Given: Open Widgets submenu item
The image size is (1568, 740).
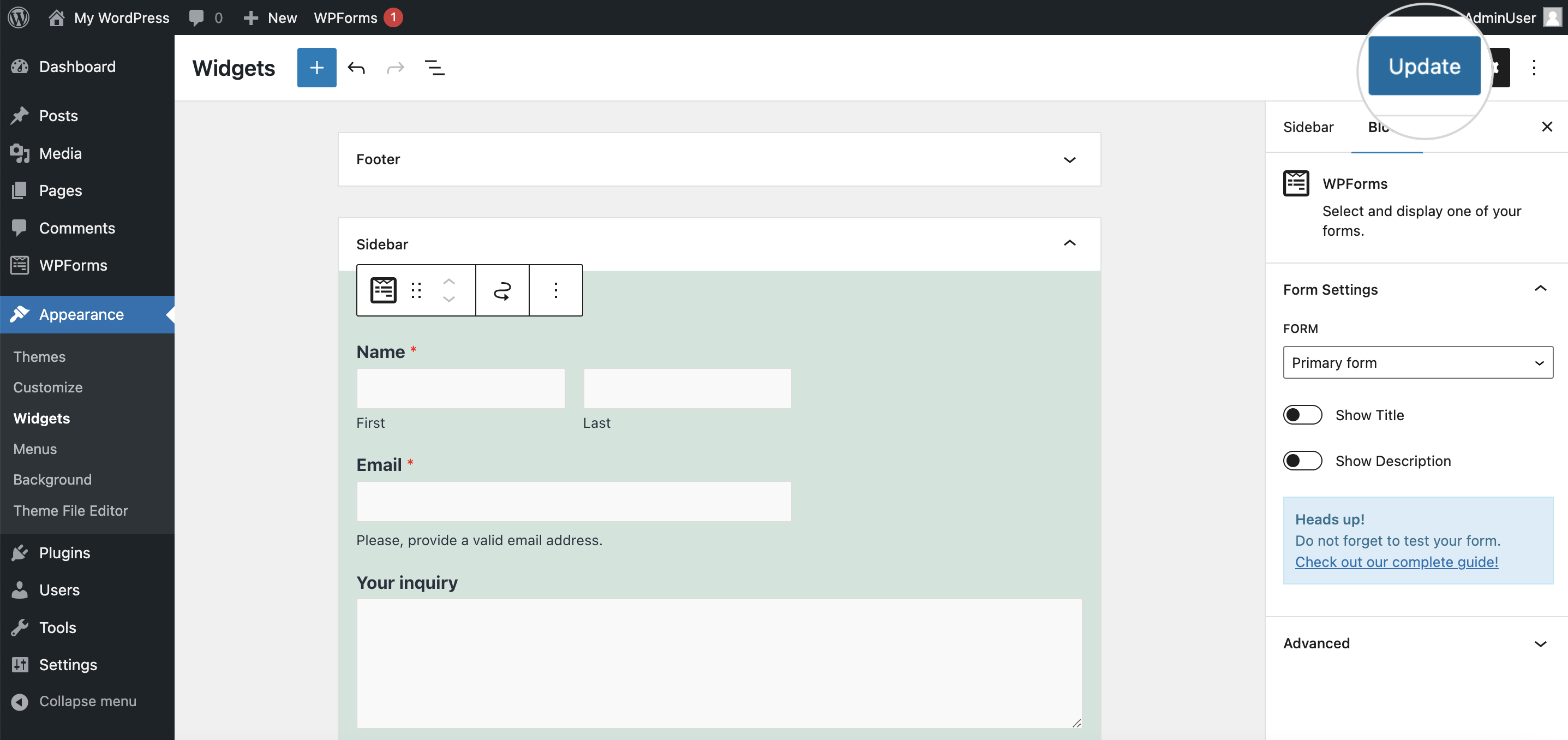Looking at the screenshot, I should pos(41,419).
